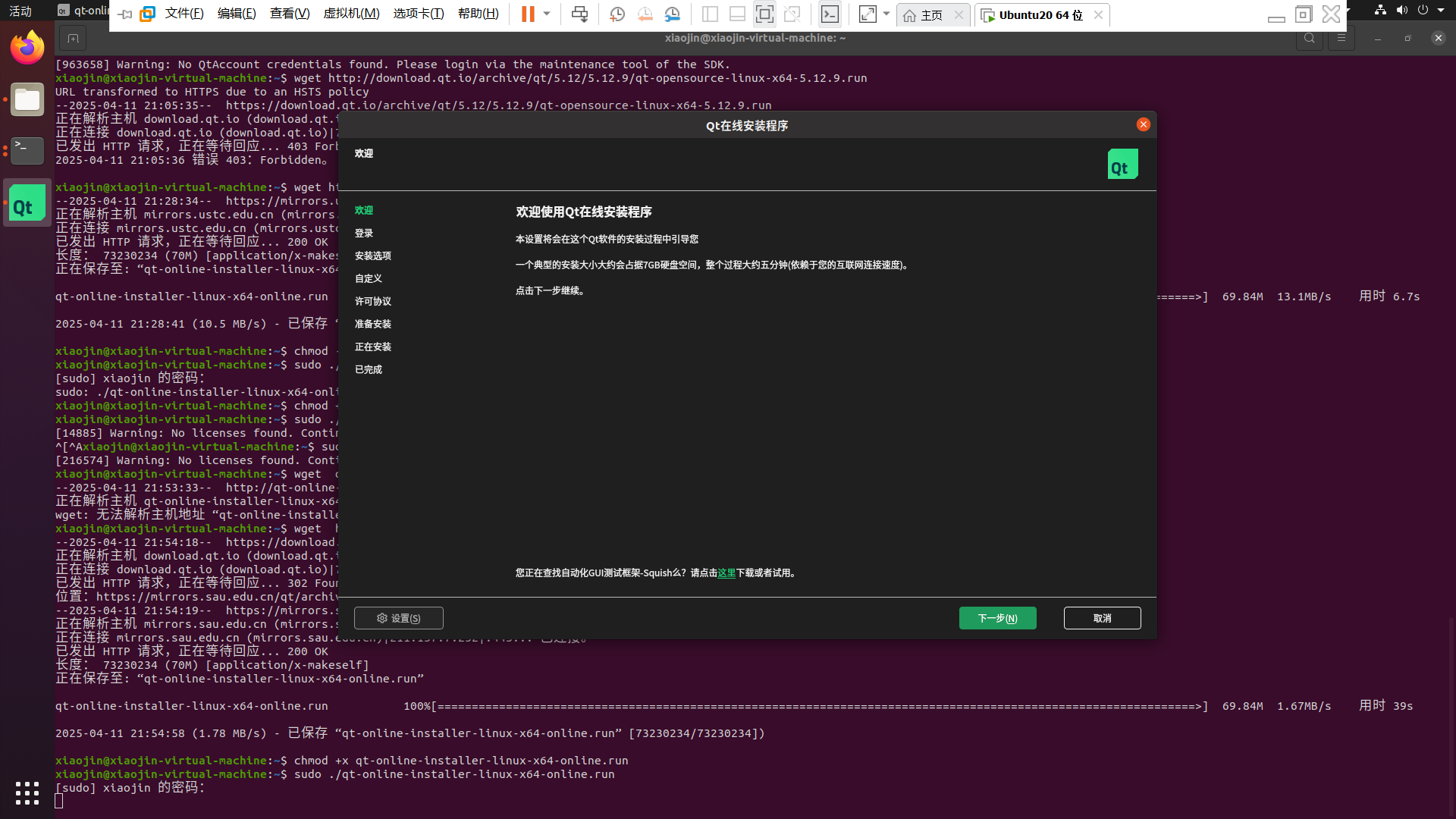The height and width of the screenshot is (819, 1456).
Task: Open the snapshot manager
Action: coord(673,14)
